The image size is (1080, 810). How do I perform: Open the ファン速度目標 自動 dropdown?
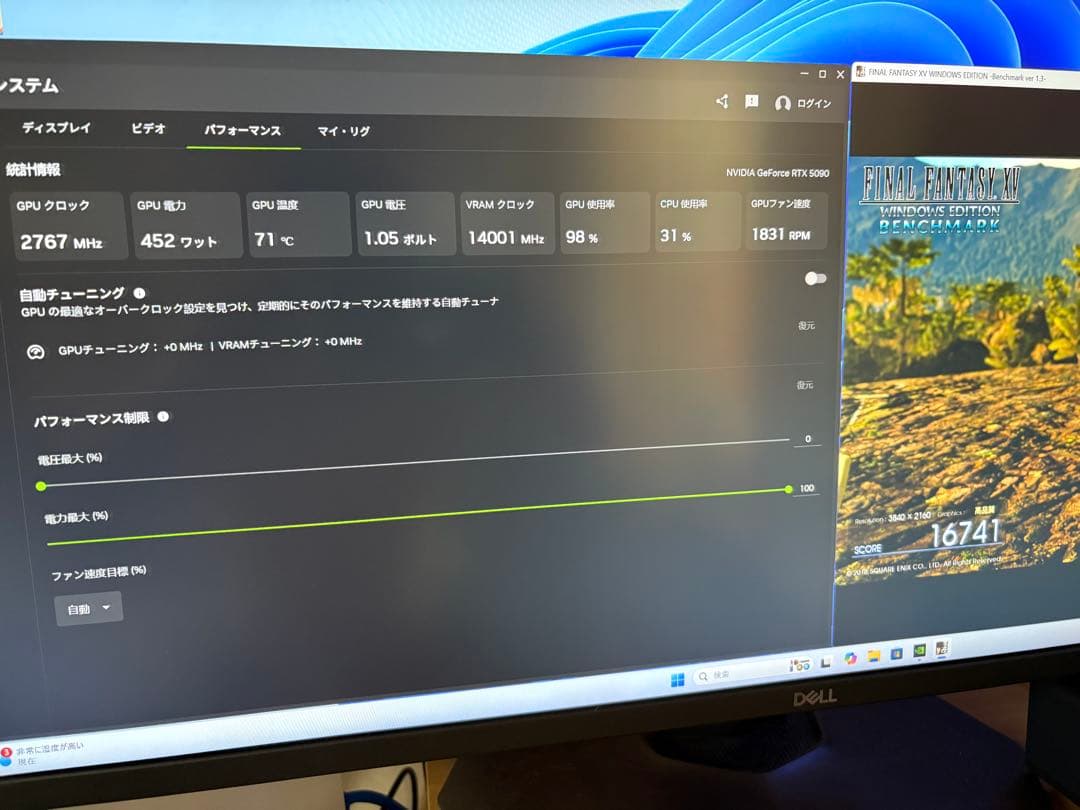(88, 608)
